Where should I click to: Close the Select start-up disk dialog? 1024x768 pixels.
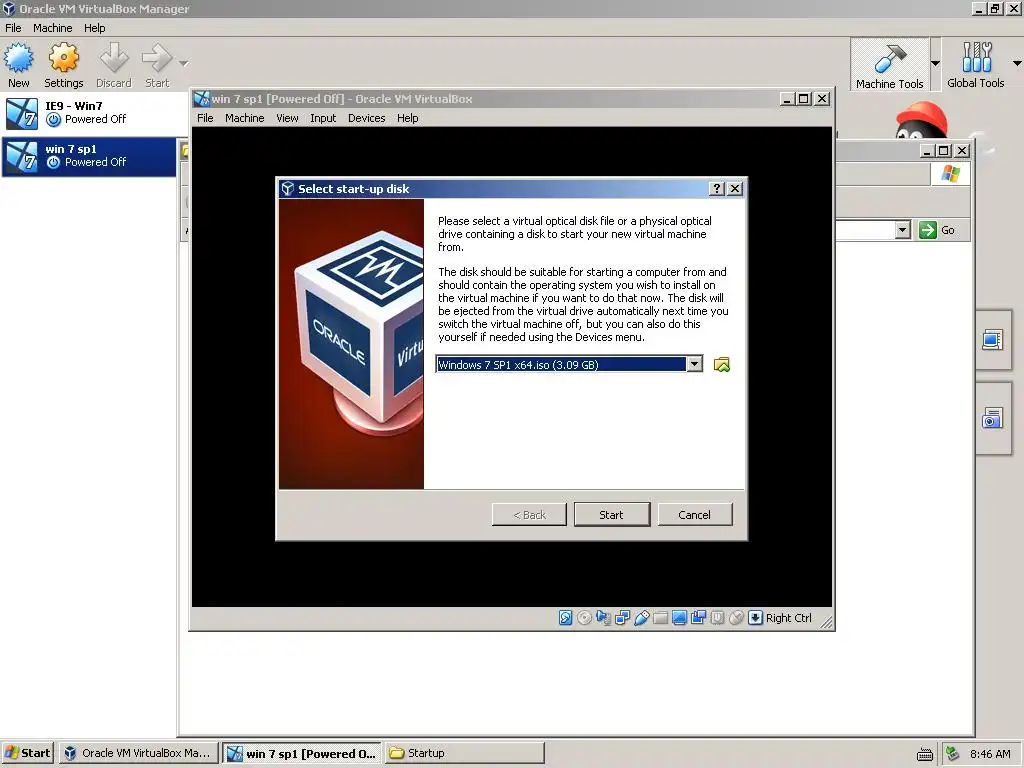[735, 189]
